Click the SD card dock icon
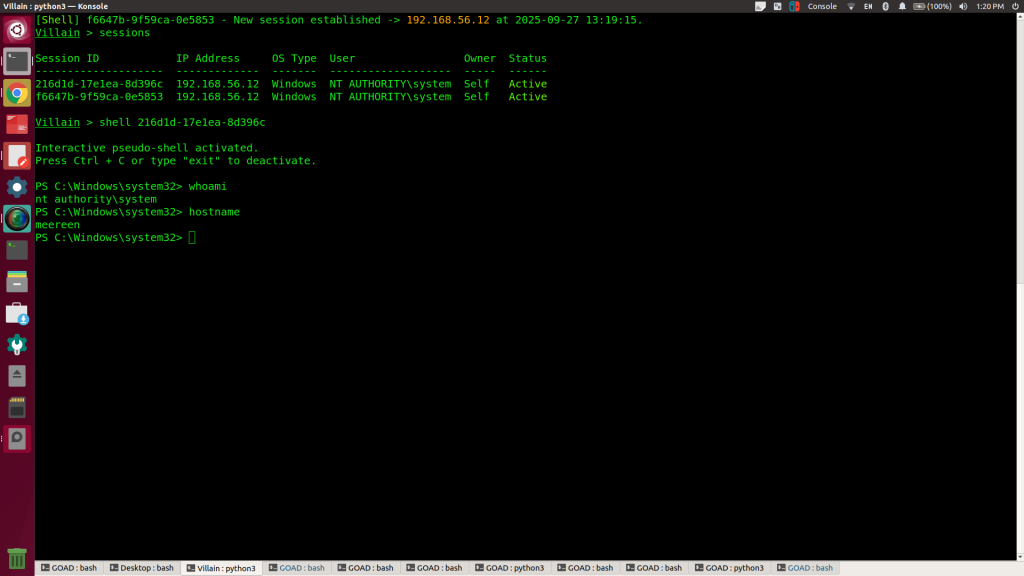1024x576 pixels. tap(17, 407)
